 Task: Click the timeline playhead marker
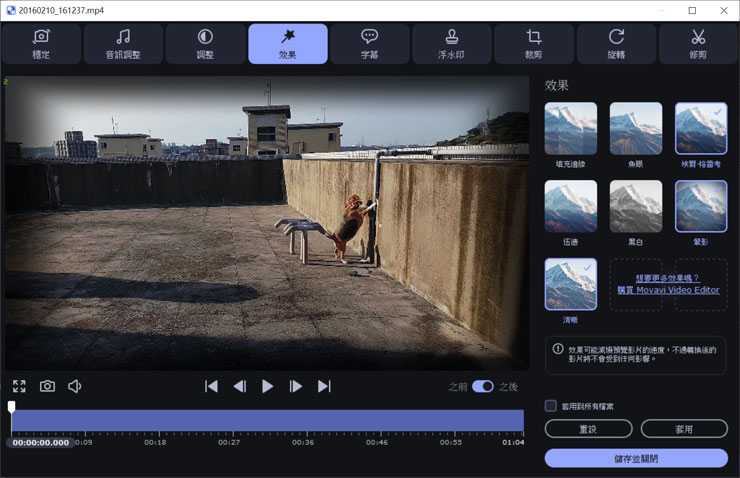[x=11, y=406]
